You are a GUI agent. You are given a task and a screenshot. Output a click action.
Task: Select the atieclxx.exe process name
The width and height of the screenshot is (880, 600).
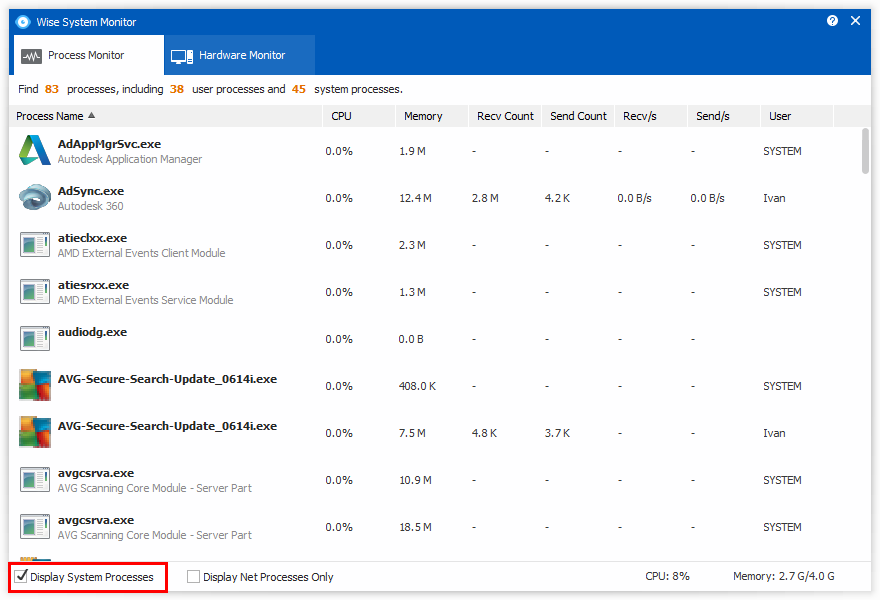pyautogui.click(x=93, y=239)
